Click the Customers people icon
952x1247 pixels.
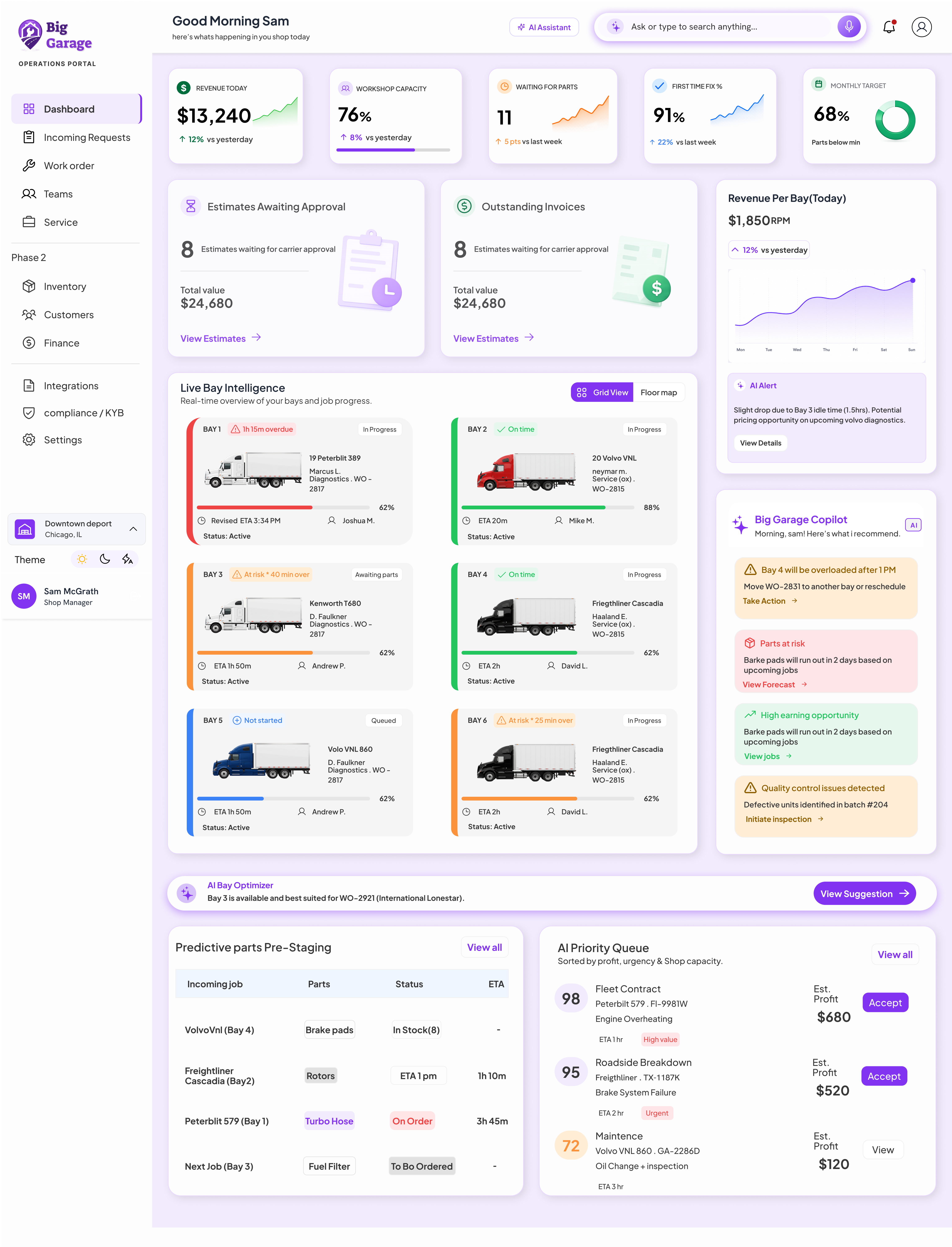29,314
